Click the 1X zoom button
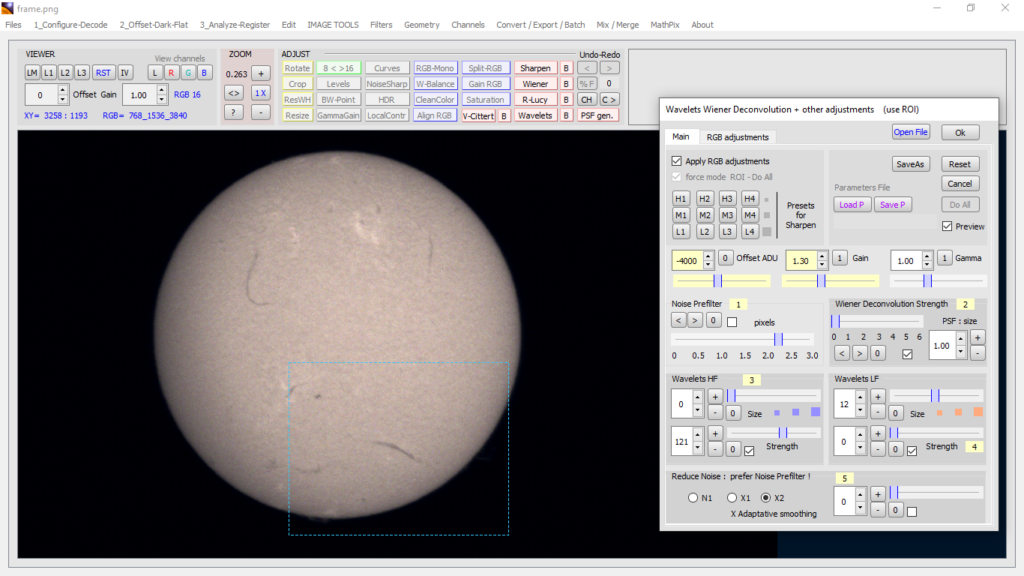This screenshot has width=1024, height=576. [261, 93]
